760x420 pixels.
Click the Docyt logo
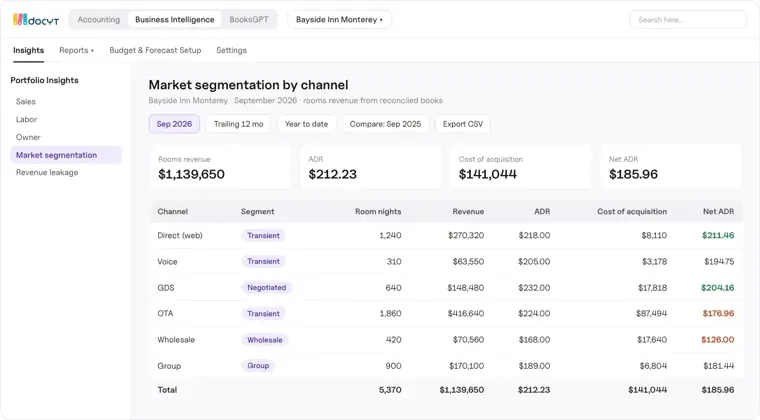coord(36,20)
